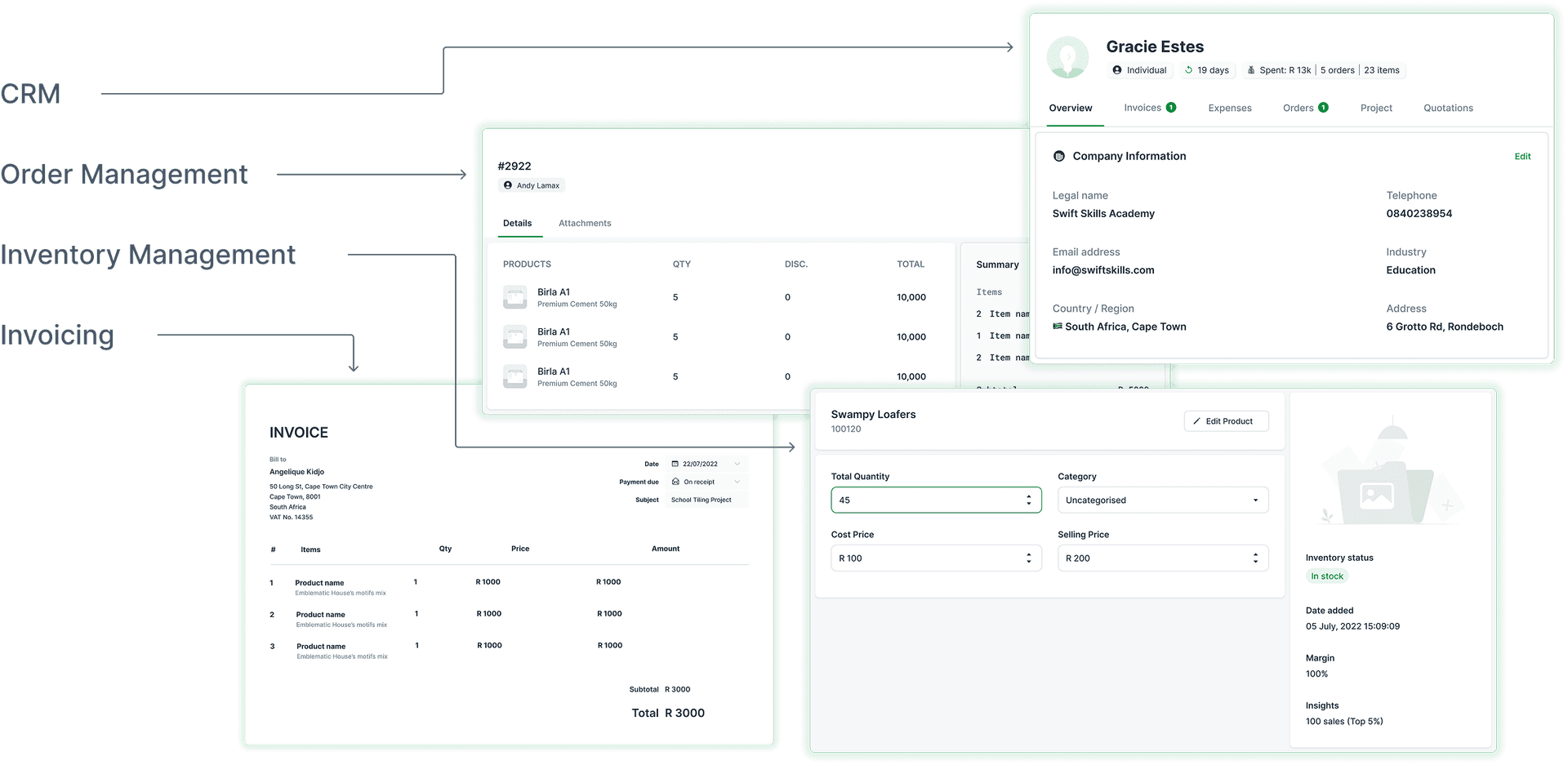Click the refresh clock icon next to 19 days
The width and height of the screenshot is (1568, 765).
[1187, 70]
